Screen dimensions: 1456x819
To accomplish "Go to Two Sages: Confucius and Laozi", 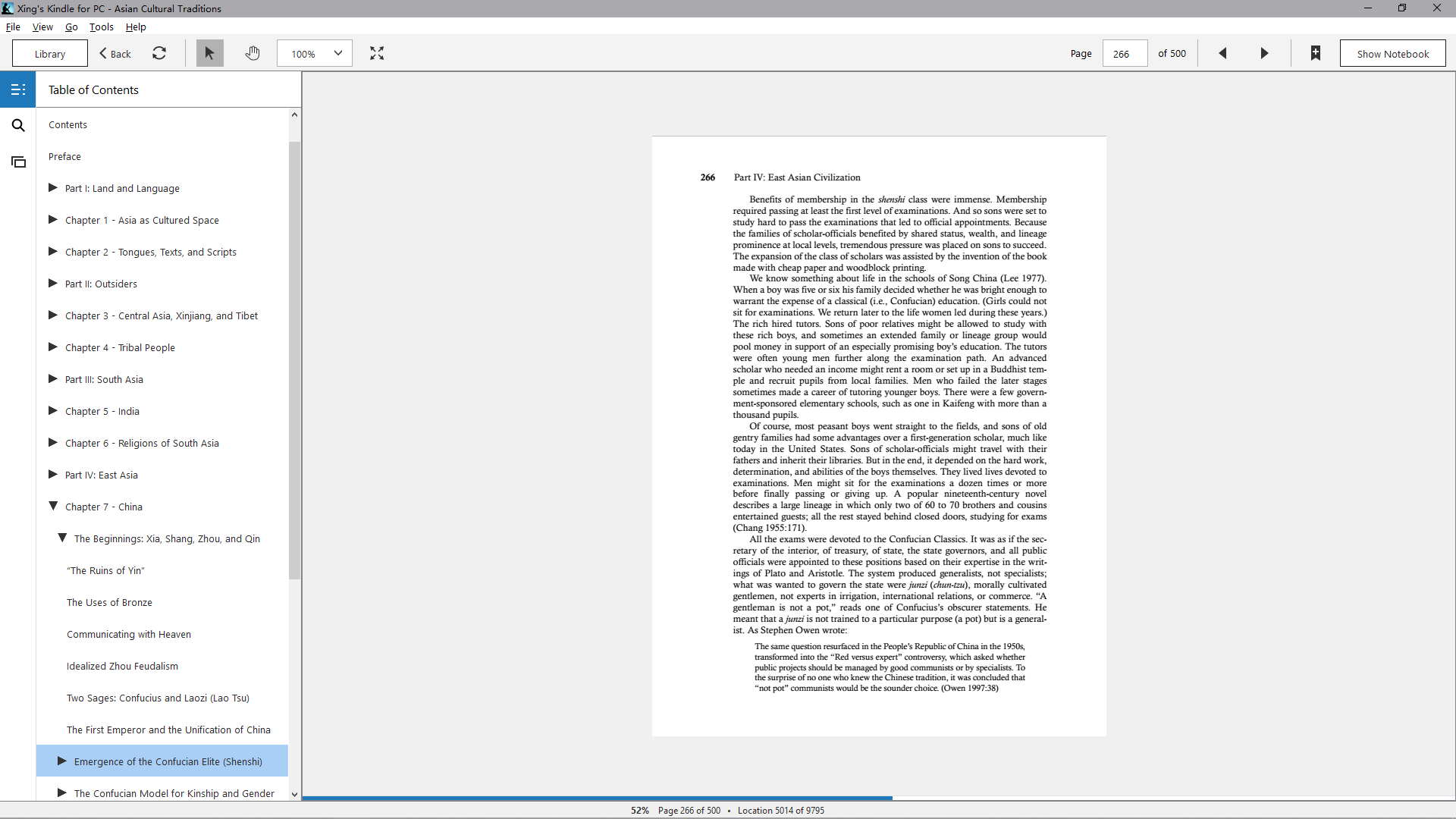I will [x=158, y=698].
